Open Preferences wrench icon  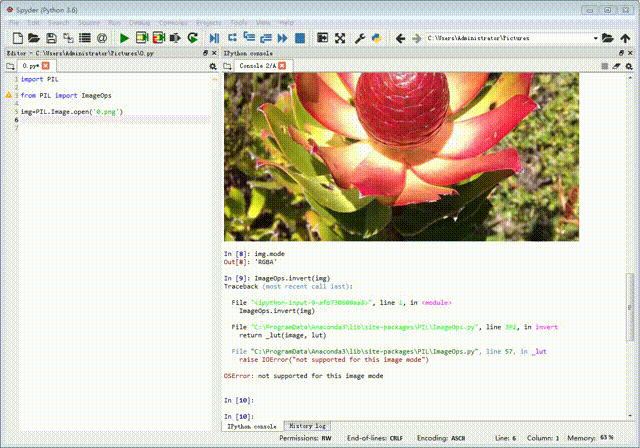360,38
